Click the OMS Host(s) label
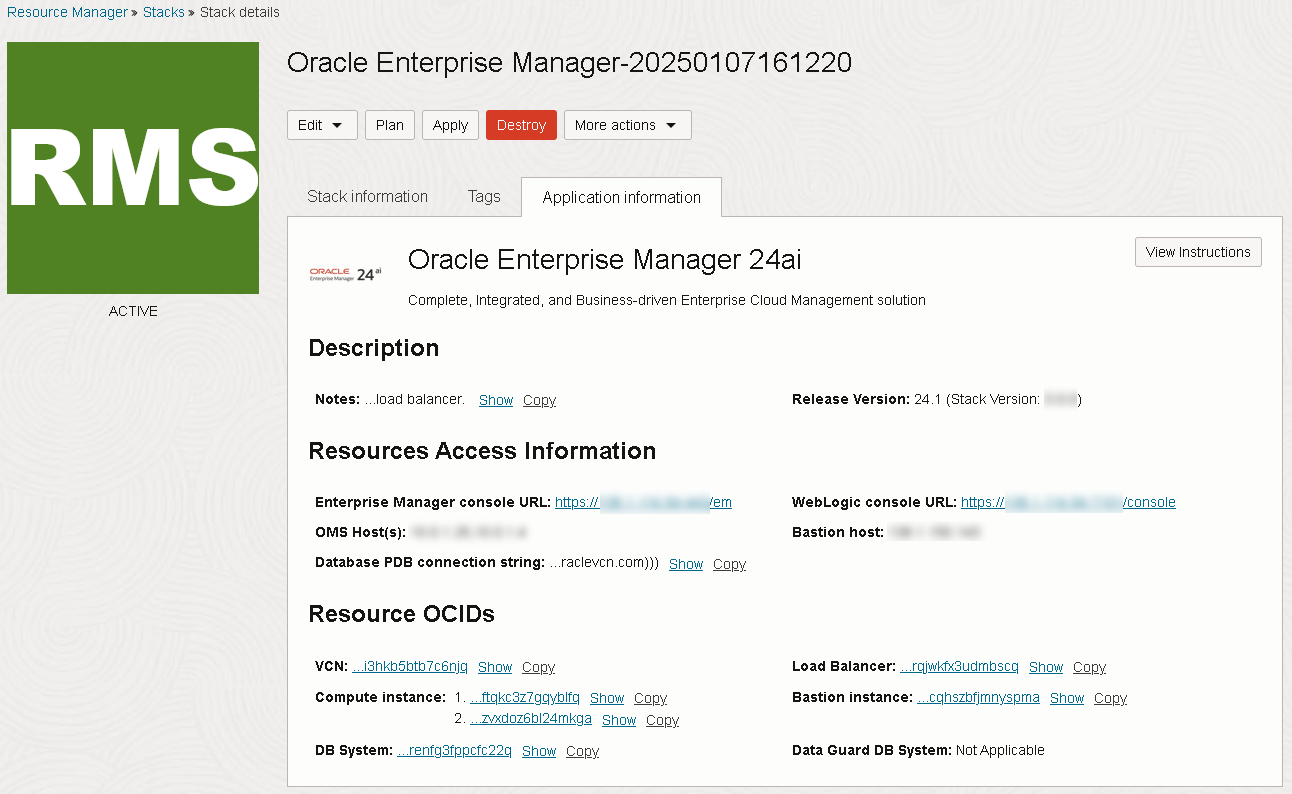Screen dimensions: 1292x794 pyautogui.click(x=360, y=532)
